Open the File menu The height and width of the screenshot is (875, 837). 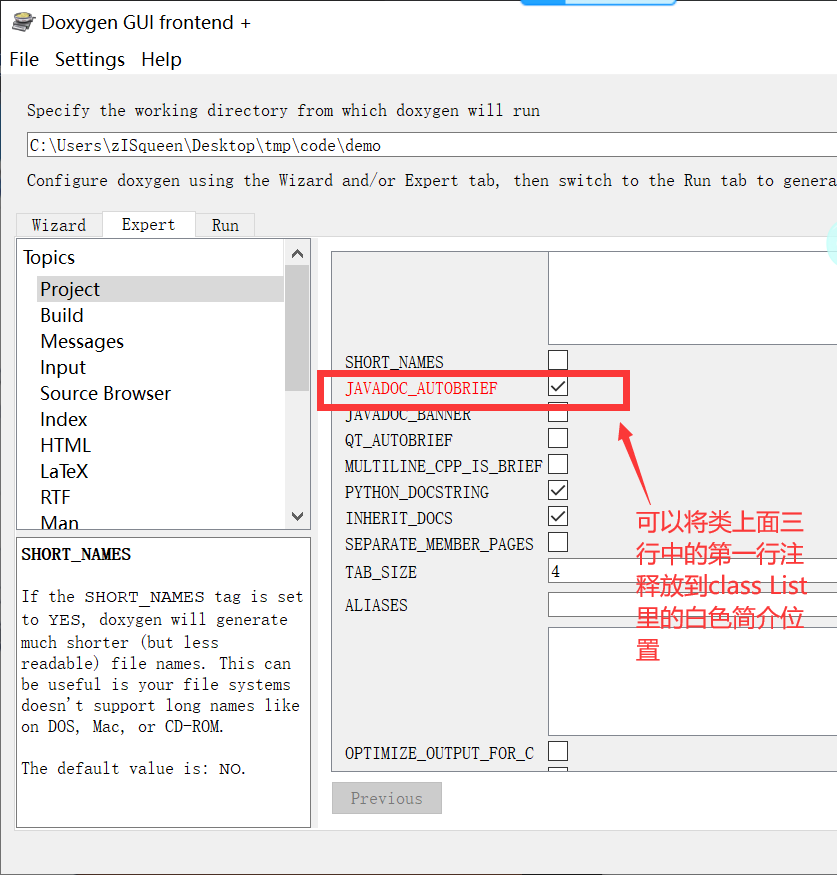24,59
